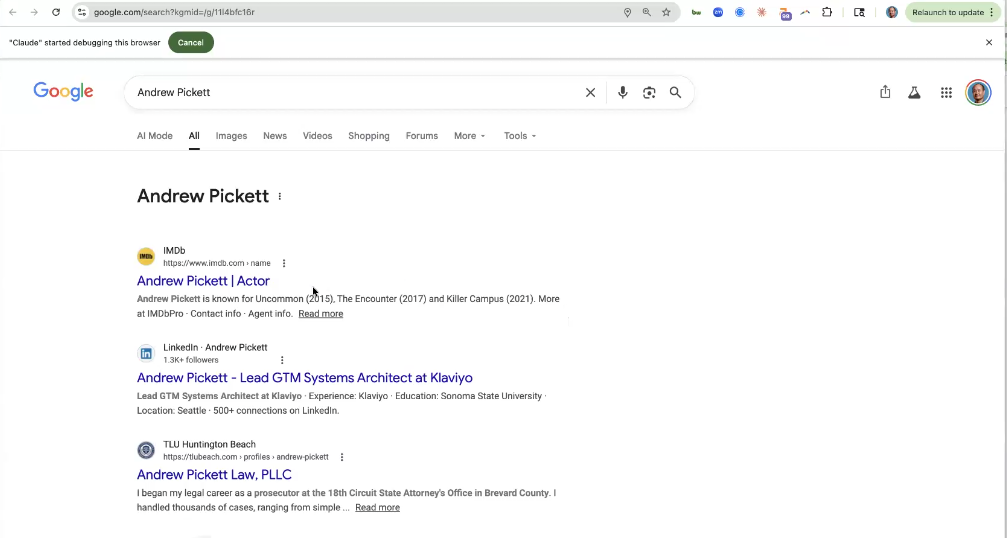Open options beside Andrew Pickett heading

pyautogui.click(x=279, y=196)
